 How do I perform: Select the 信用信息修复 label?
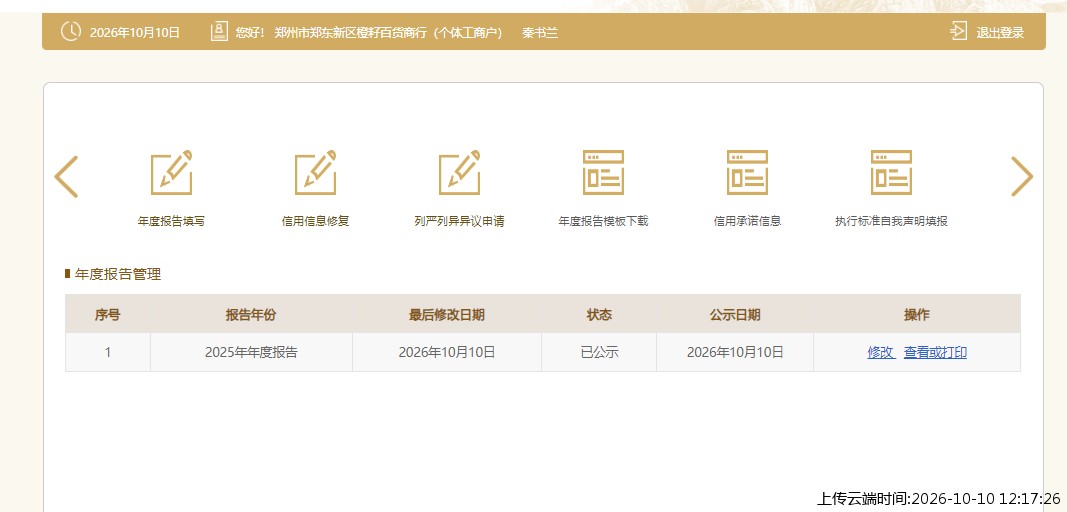pos(316,221)
